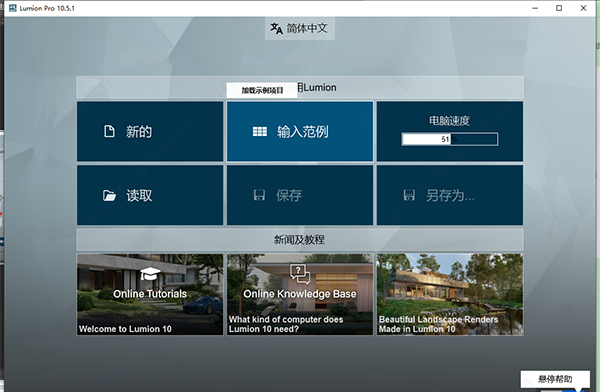Open the Welcome to Lumion 10 thumbnail
This screenshot has height=392, width=600.
[x=150, y=294]
